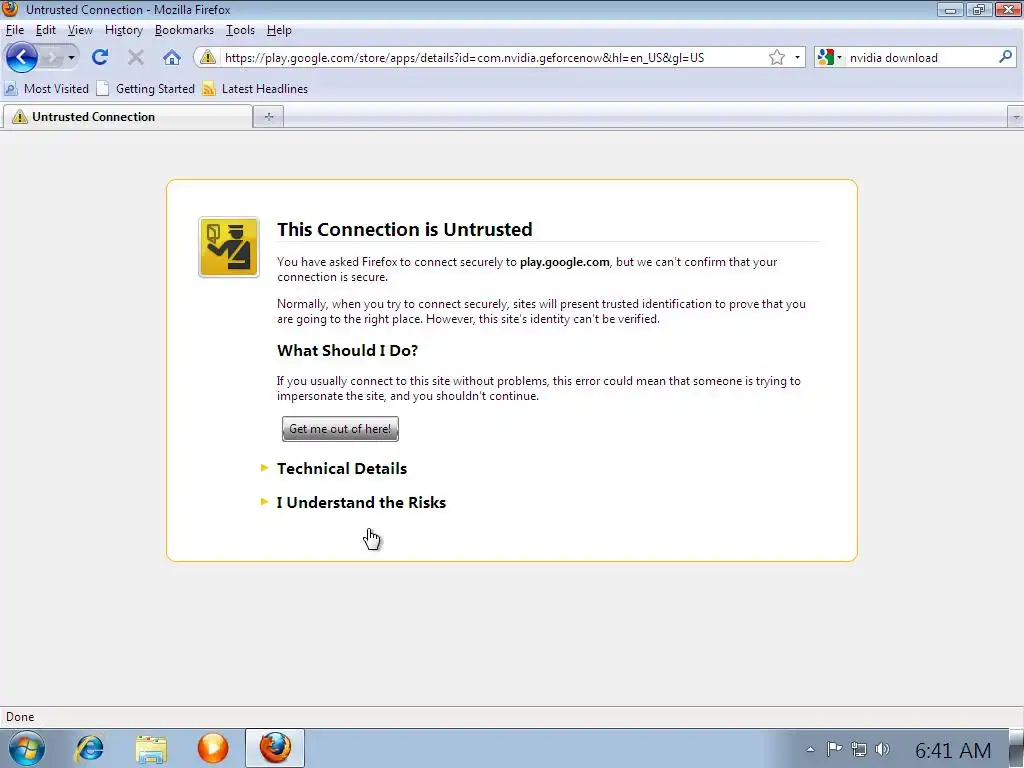This screenshot has width=1024, height=768.
Task: Open the History menu
Action: click(123, 30)
